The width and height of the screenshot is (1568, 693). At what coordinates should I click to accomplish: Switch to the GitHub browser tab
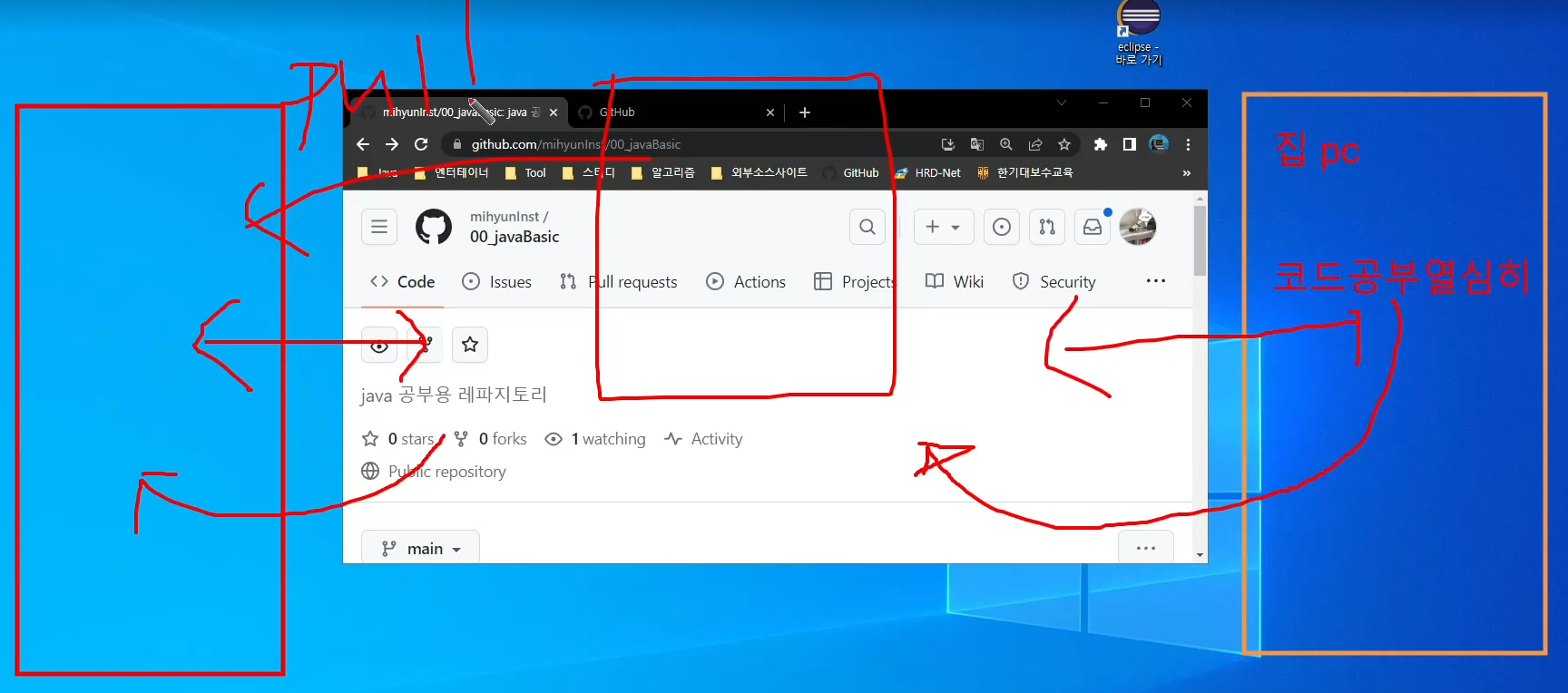coord(676,112)
